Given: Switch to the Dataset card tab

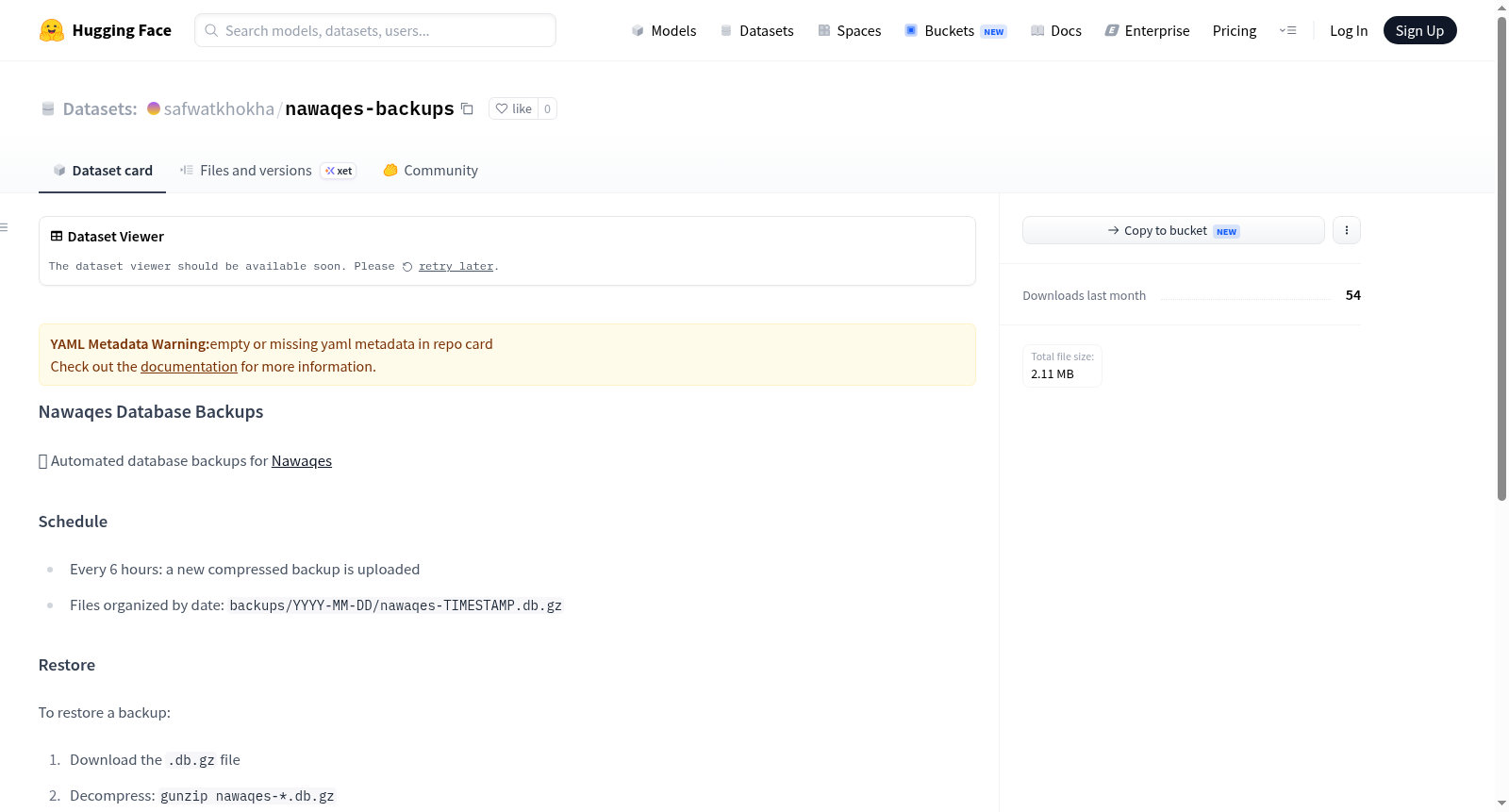Looking at the screenshot, I should [x=102, y=171].
